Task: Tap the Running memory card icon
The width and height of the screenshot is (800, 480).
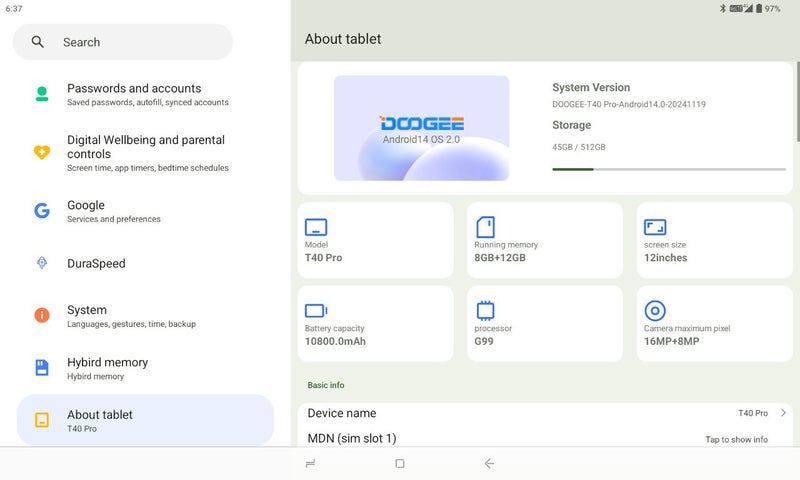Action: tap(485, 227)
